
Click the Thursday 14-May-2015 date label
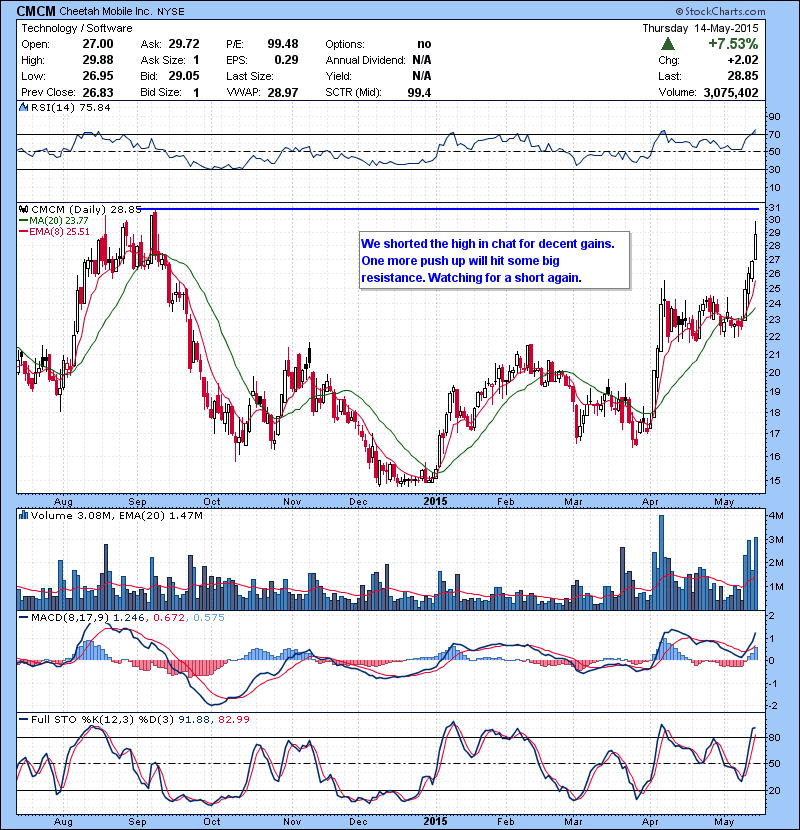(x=700, y=28)
